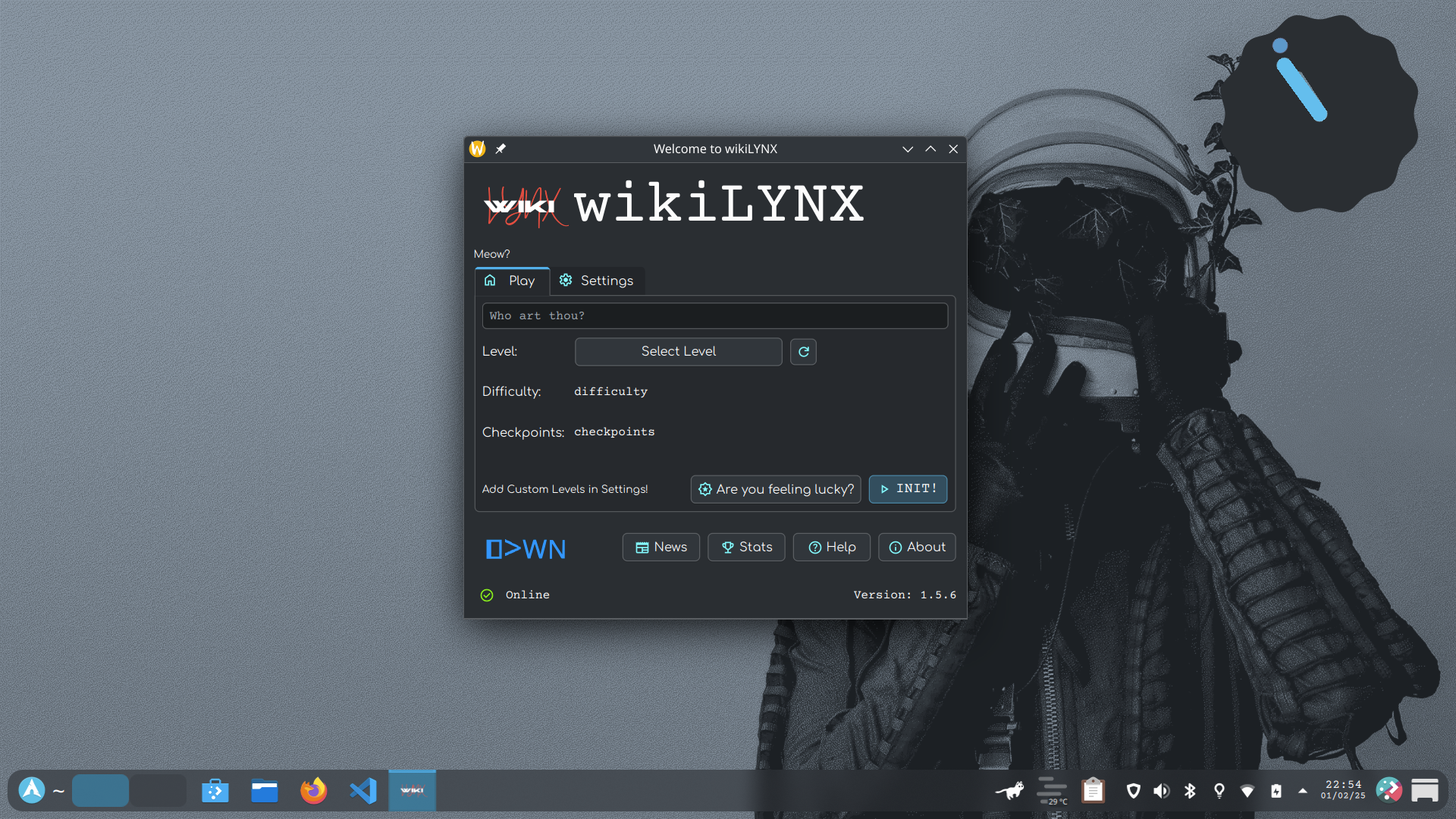Image resolution: width=1456 pixels, height=819 pixels.
Task: Open the Arch application launcher menu
Action: (32, 790)
